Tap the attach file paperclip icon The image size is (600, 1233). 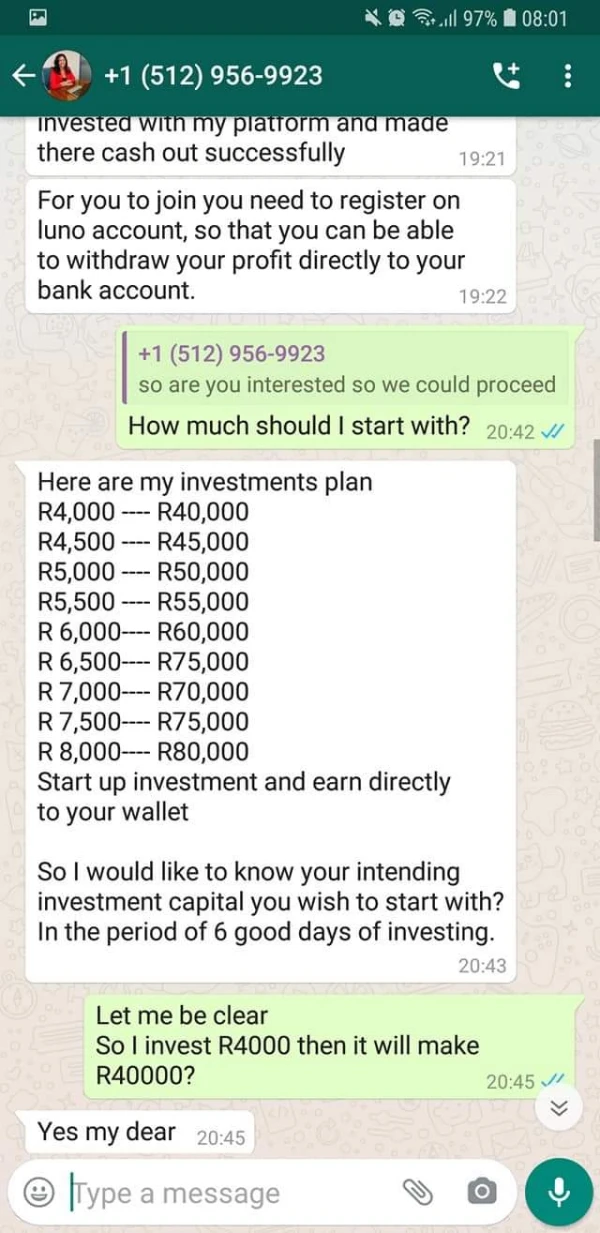(417, 1191)
